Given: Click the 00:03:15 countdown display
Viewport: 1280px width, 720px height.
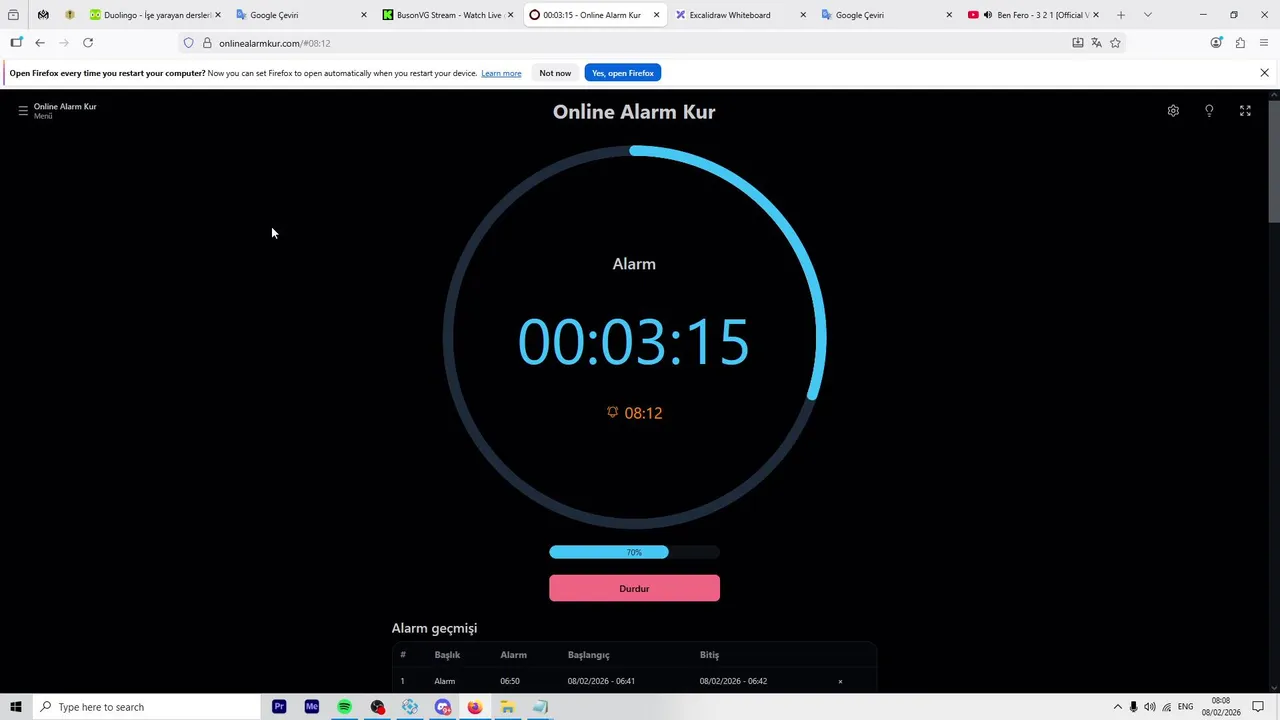Looking at the screenshot, I should pyautogui.click(x=634, y=342).
